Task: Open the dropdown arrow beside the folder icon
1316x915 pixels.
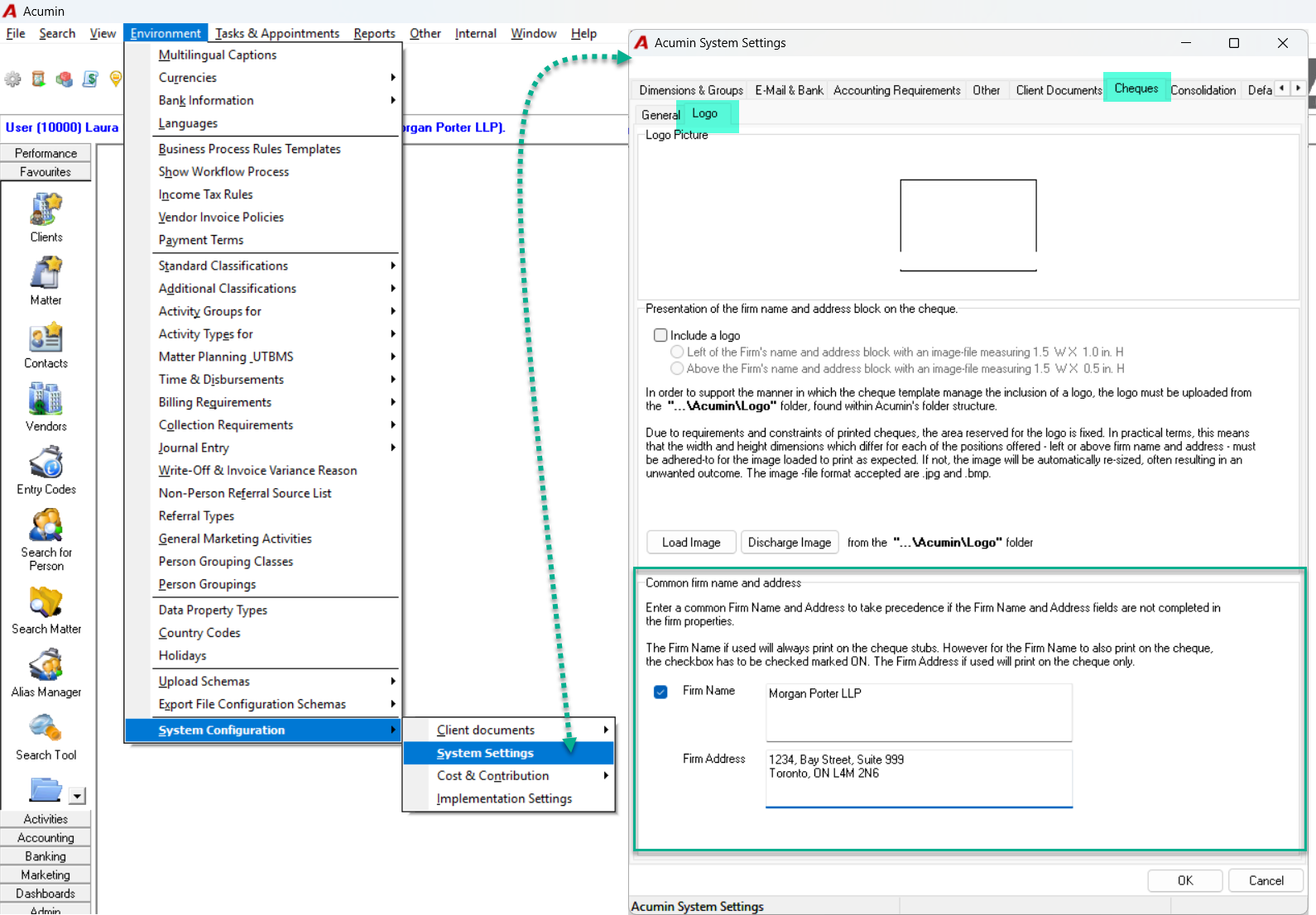Action: coord(77,796)
